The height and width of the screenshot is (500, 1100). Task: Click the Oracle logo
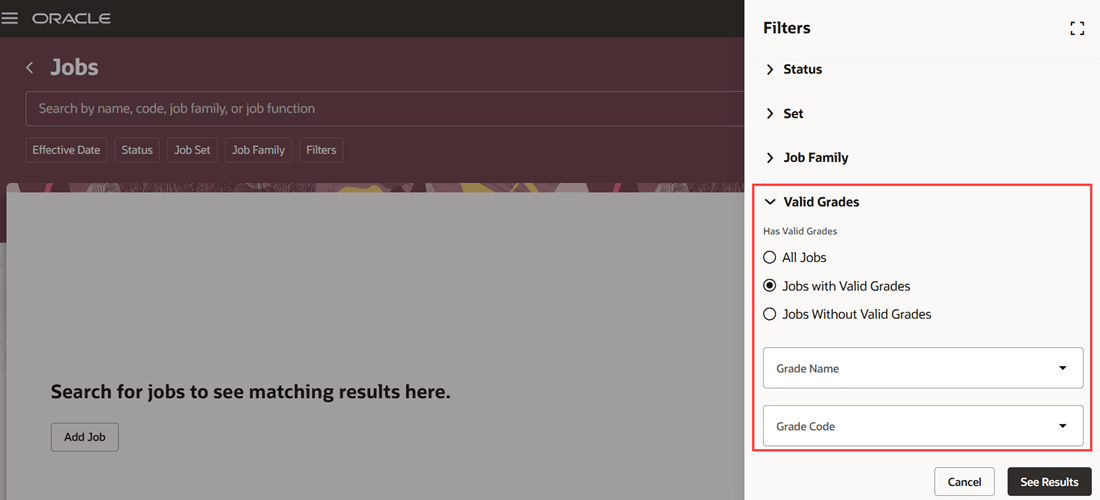pyautogui.click(x=71, y=18)
